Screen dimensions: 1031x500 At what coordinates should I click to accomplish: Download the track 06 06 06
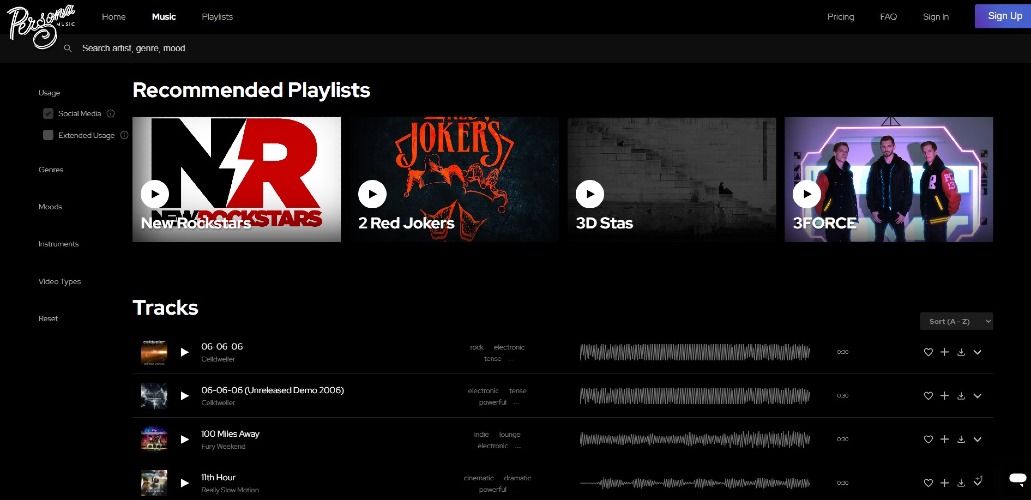coord(961,352)
